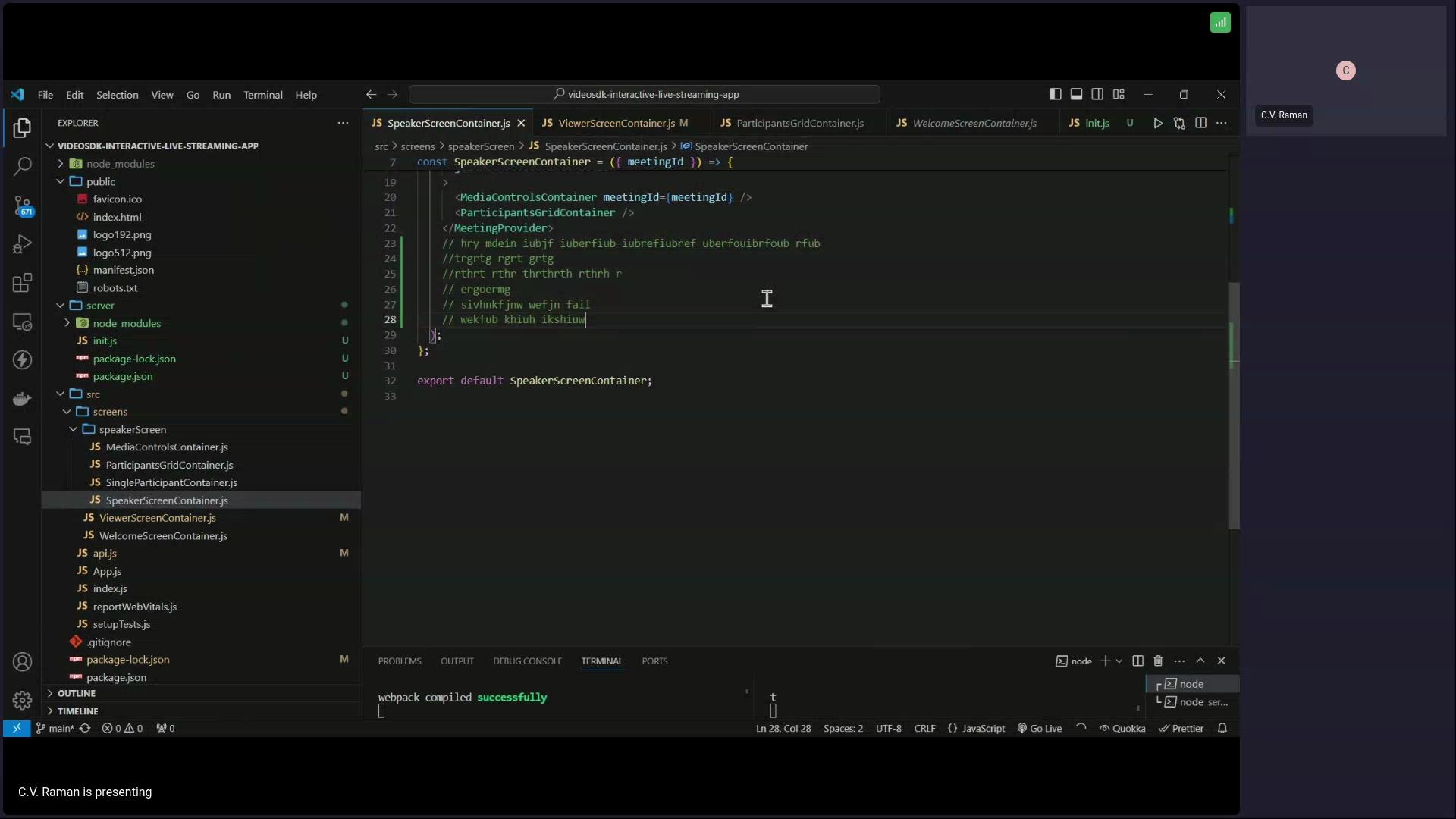Customize Layout icon in title bar

(x=1119, y=94)
